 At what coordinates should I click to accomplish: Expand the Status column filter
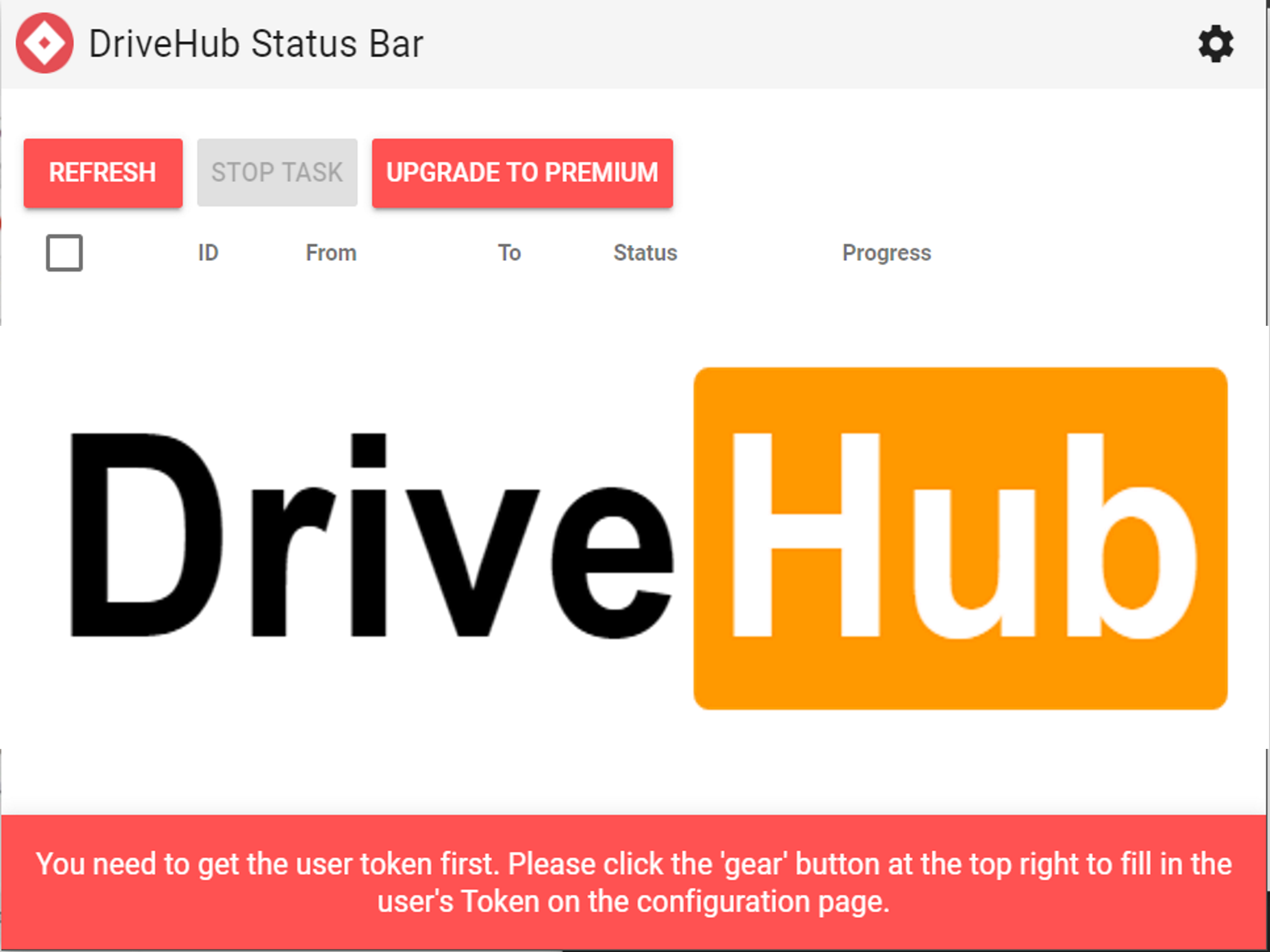tap(644, 253)
